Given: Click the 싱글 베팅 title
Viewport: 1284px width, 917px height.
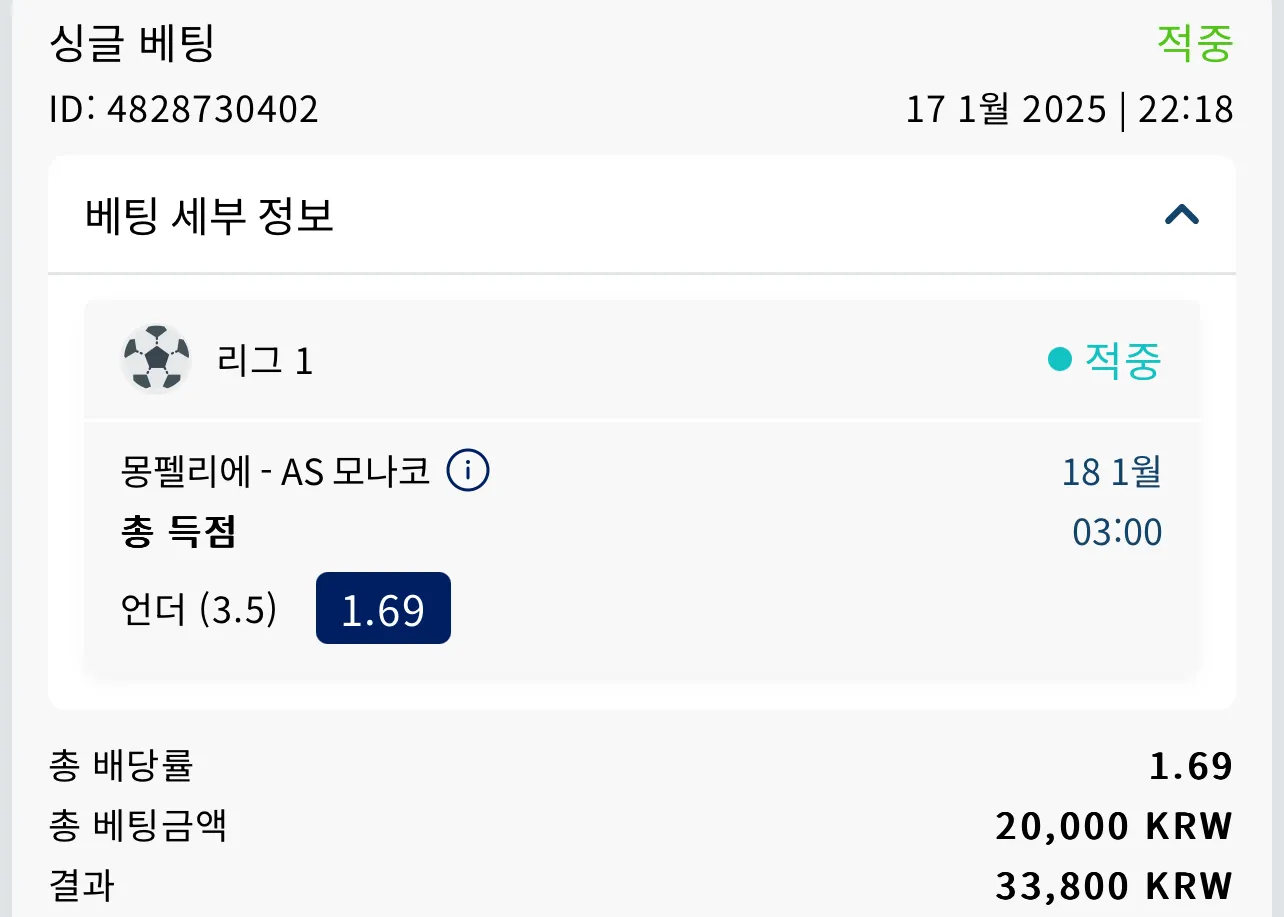Looking at the screenshot, I should click(132, 43).
